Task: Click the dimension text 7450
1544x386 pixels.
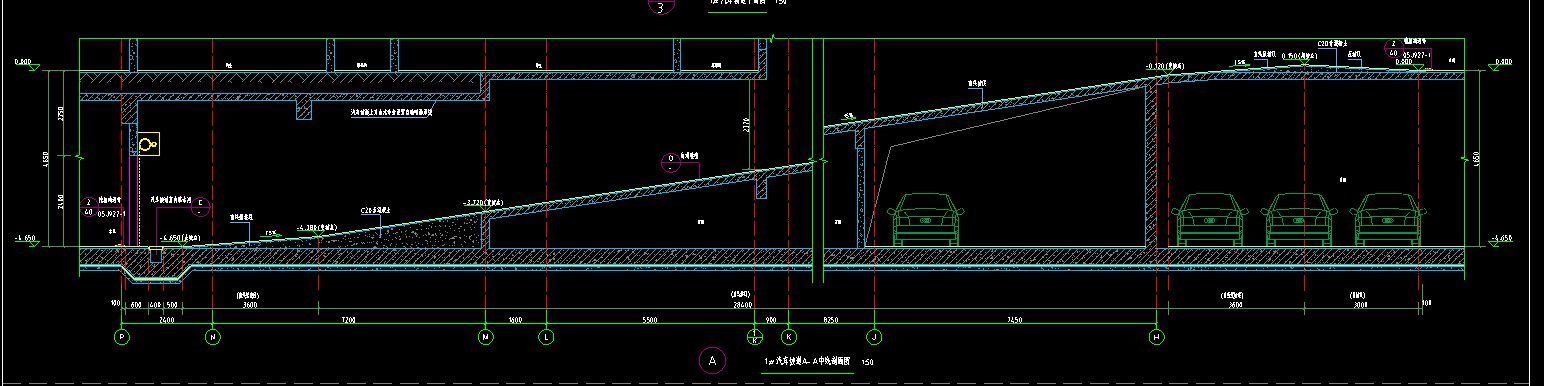Action: pos(1014,320)
